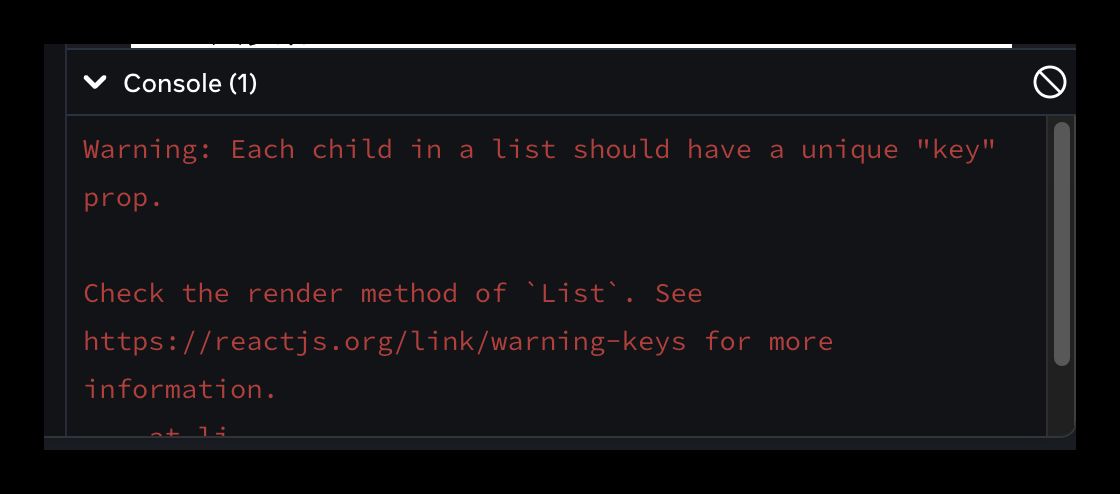Open the reactjs.org warning-keys link
The height and width of the screenshot is (494, 1120).
tap(384, 342)
